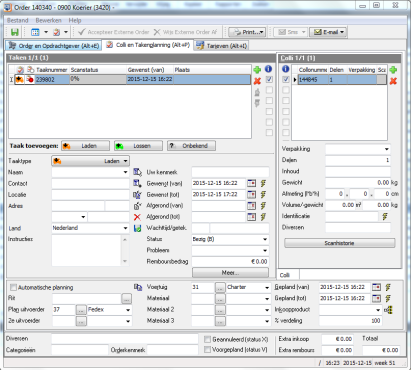Open the Charter vehicle dropdown
The image size is (411, 370).
tap(267, 287)
